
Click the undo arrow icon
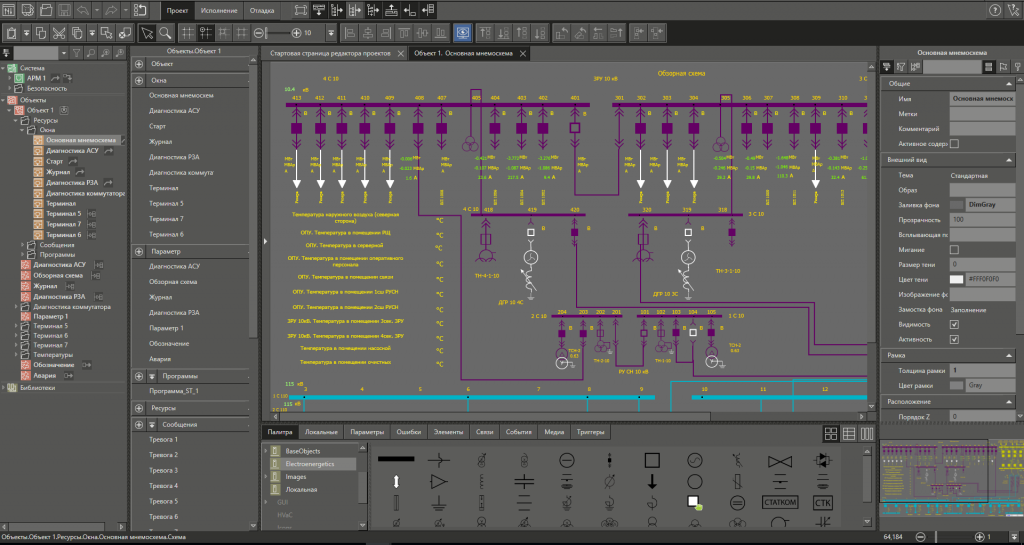[x=82, y=10]
